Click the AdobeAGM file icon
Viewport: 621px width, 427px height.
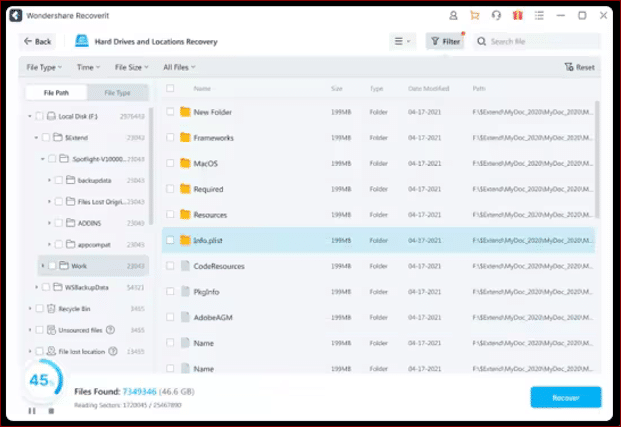[185, 317]
